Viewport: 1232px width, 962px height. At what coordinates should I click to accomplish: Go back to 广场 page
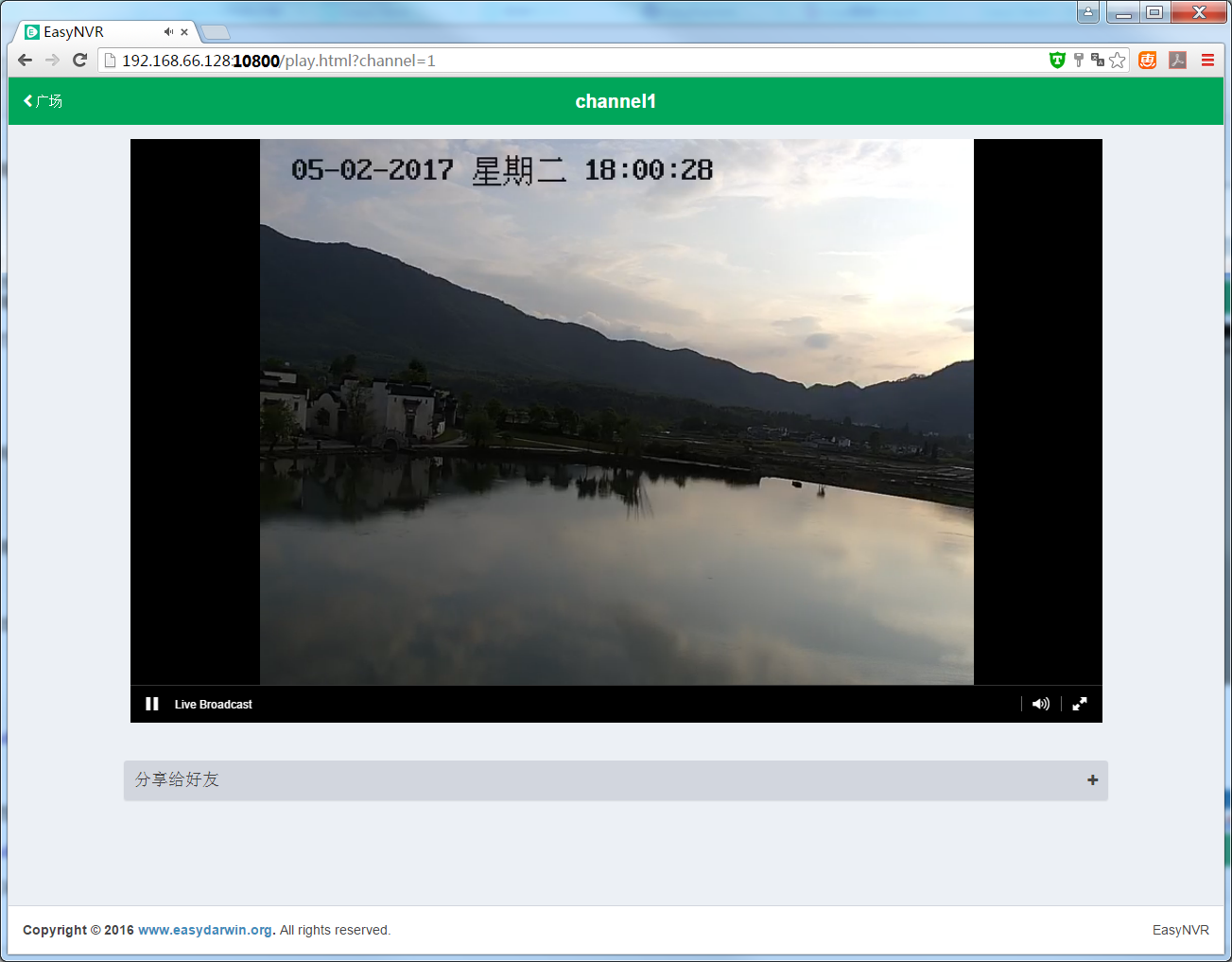pos(43,101)
